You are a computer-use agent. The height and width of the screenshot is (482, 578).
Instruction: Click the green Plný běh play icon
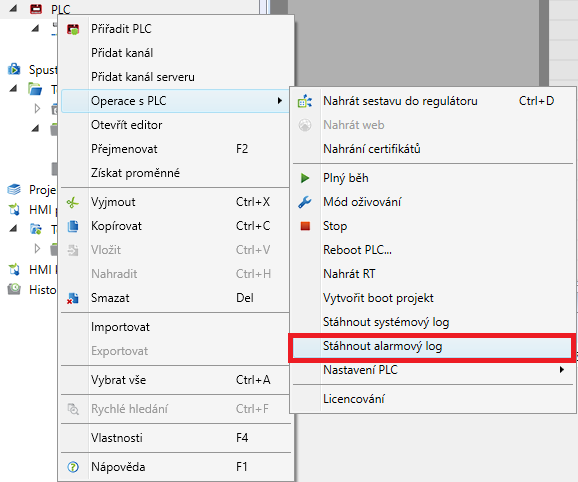pyautogui.click(x=305, y=178)
